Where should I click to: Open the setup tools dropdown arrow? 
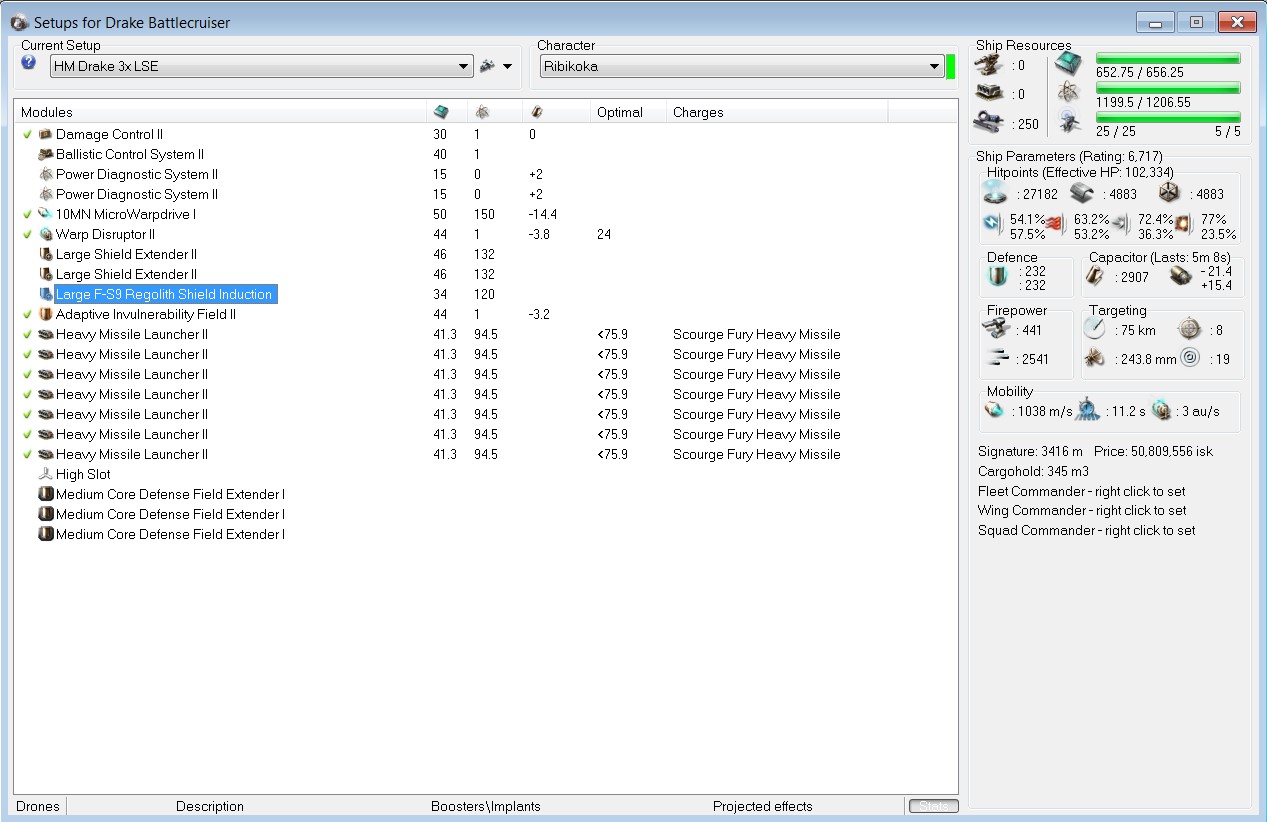507,67
